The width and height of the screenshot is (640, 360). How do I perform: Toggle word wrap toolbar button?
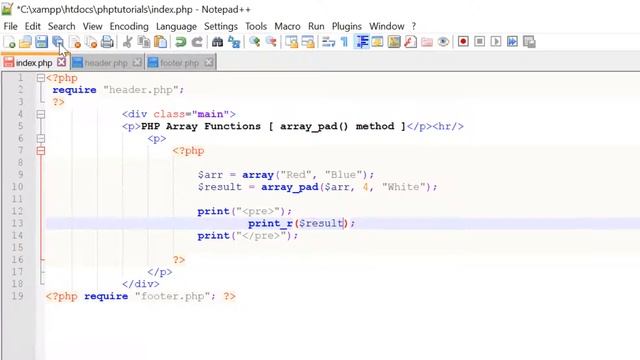click(x=328, y=42)
